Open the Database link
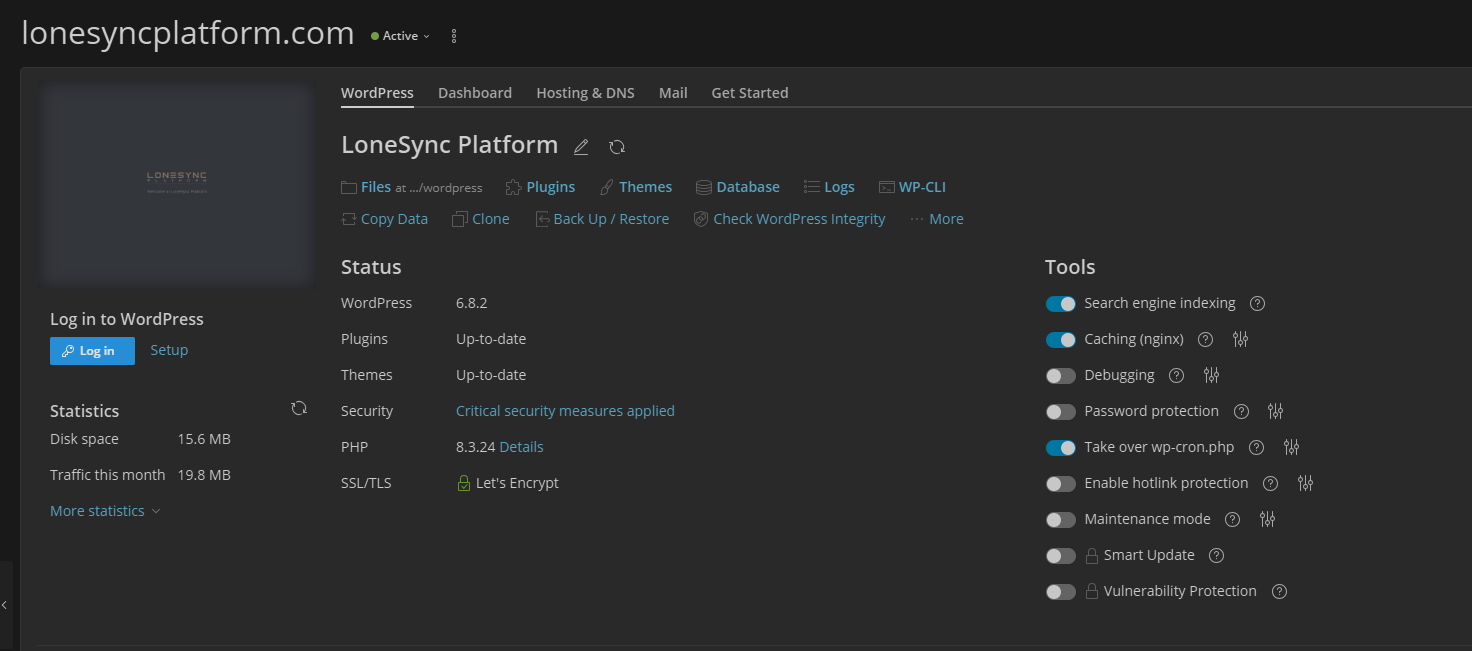 point(738,187)
